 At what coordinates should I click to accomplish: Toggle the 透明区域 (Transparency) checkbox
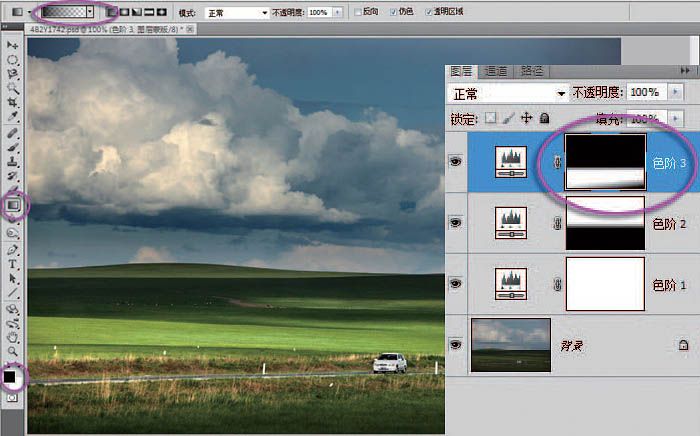click(430, 13)
